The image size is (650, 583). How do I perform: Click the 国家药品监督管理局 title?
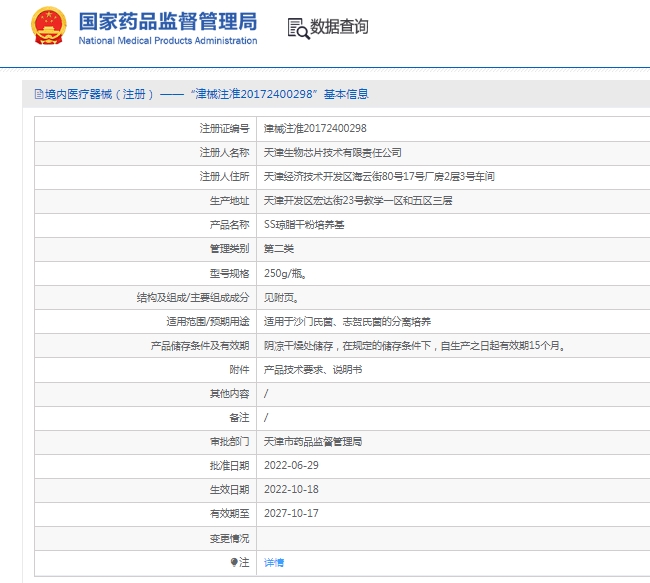pyautogui.click(x=168, y=21)
